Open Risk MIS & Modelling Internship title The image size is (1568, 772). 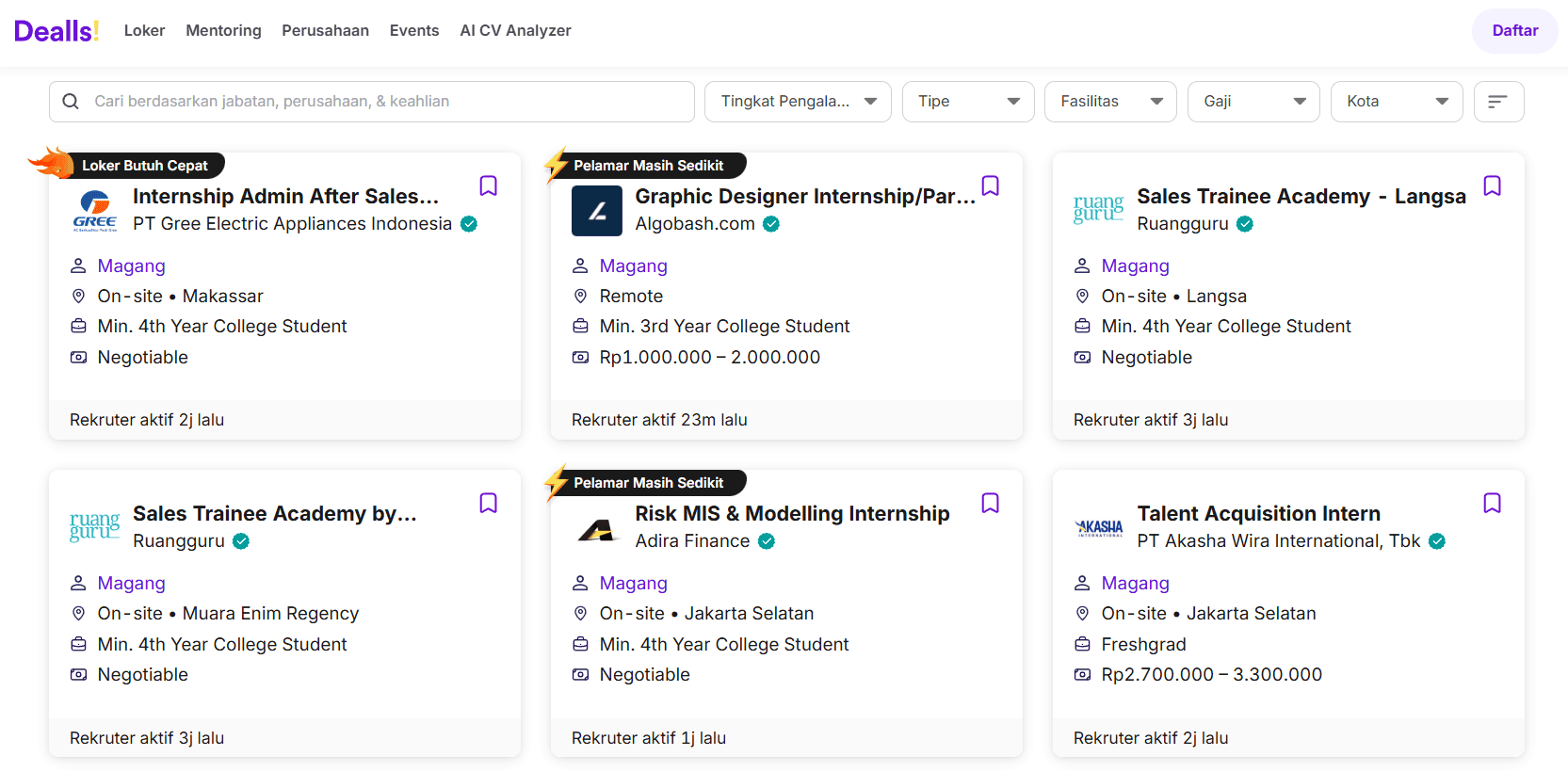[792, 513]
